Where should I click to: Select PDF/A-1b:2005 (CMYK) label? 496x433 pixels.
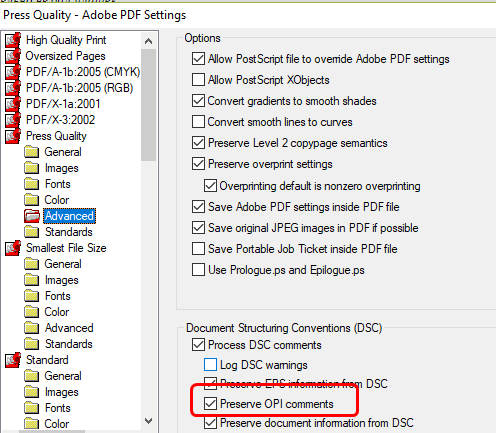click(x=83, y=72)
